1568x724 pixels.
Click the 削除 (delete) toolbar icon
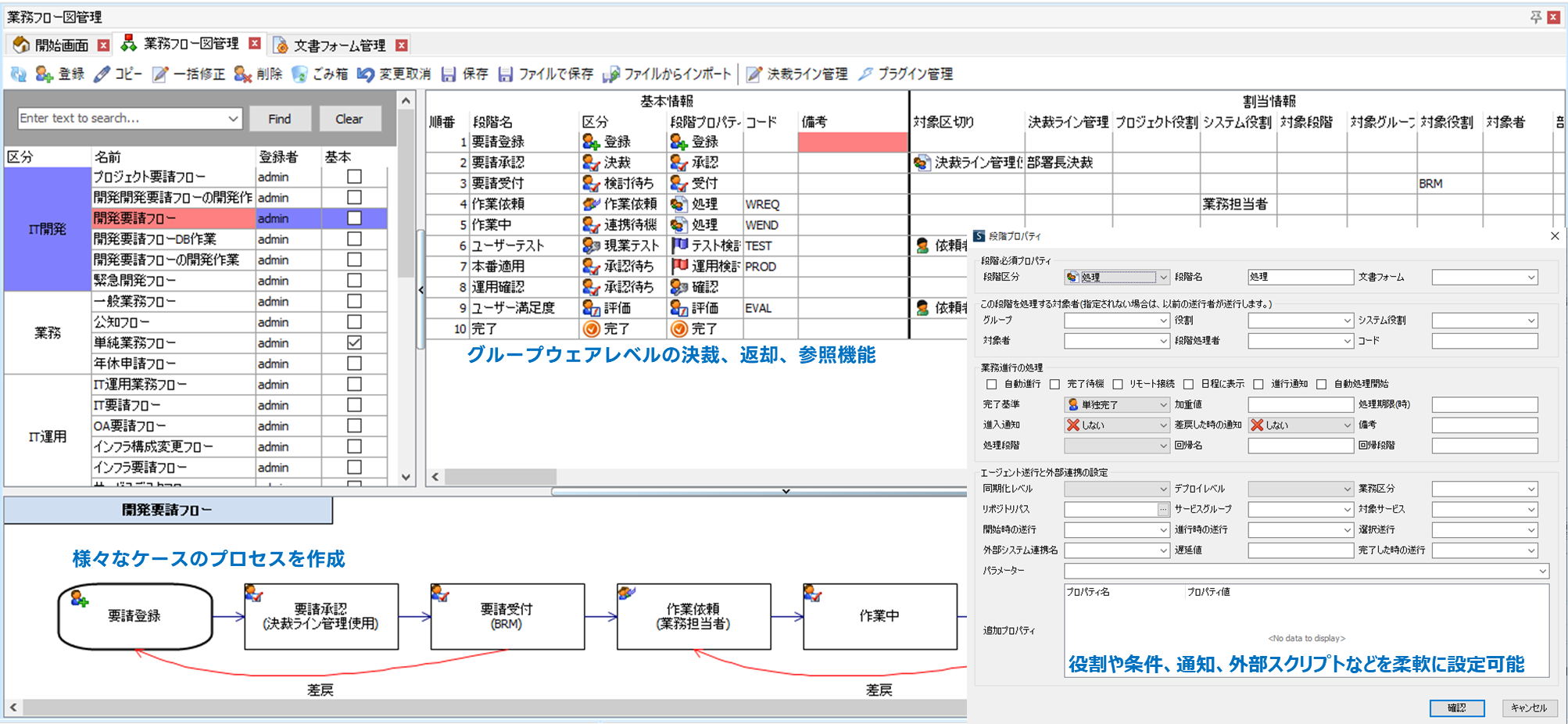point(243,74)
